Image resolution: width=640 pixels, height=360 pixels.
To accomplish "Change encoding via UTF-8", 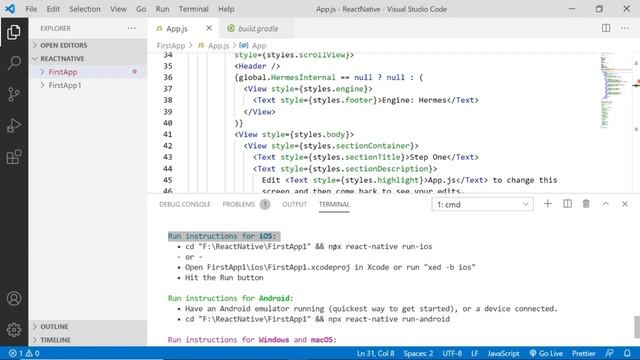I will pos(452,353).
